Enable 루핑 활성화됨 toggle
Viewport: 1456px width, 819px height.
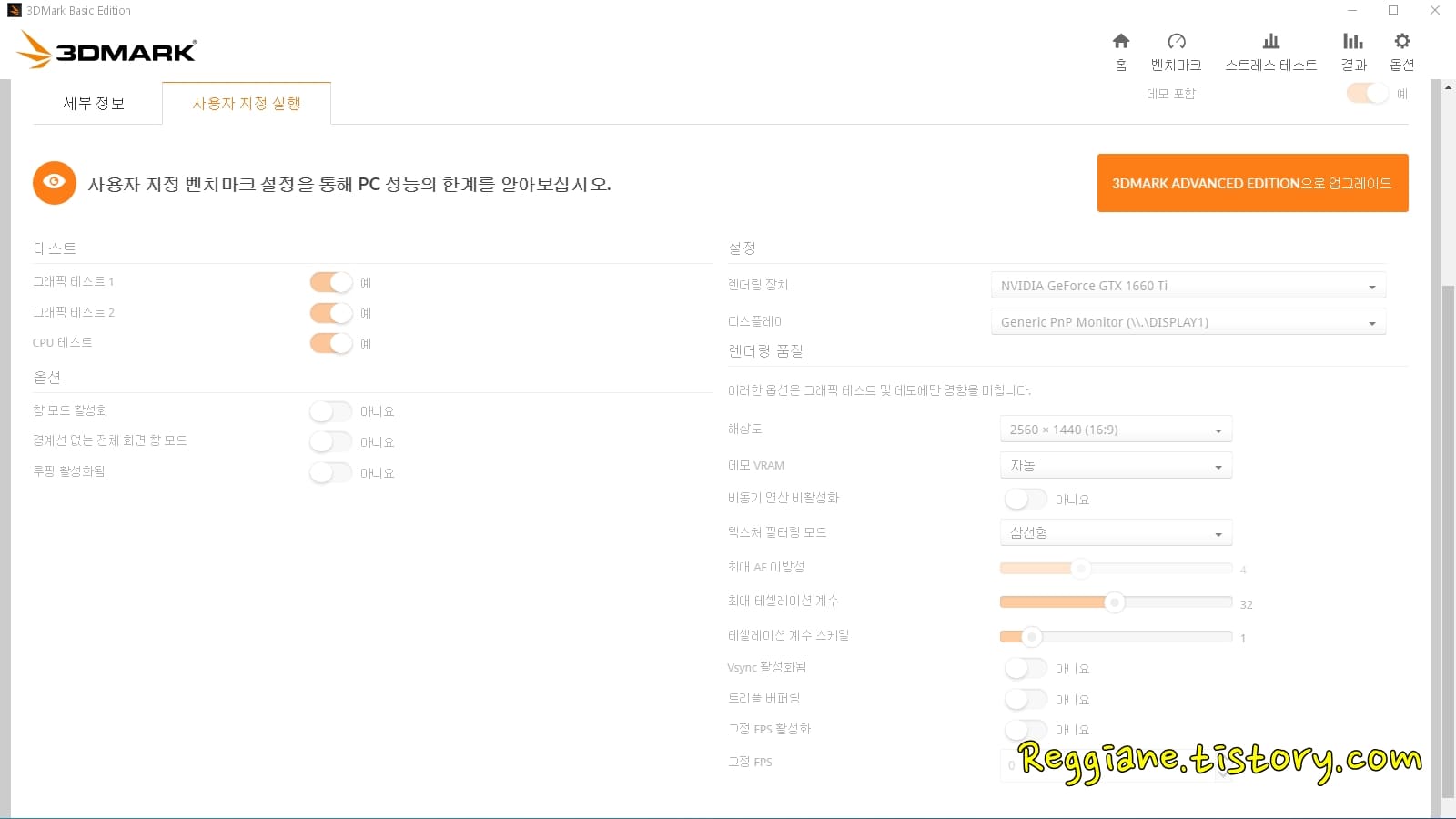pyautogui.click(x=331, y=472)
